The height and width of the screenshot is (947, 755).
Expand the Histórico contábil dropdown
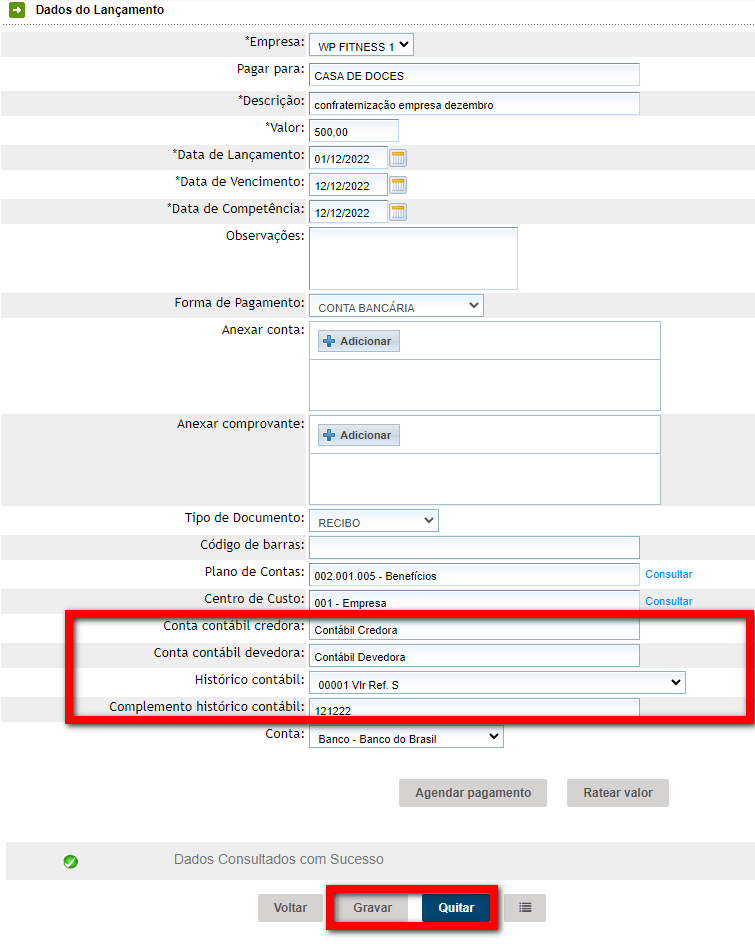tap(497, 684)
